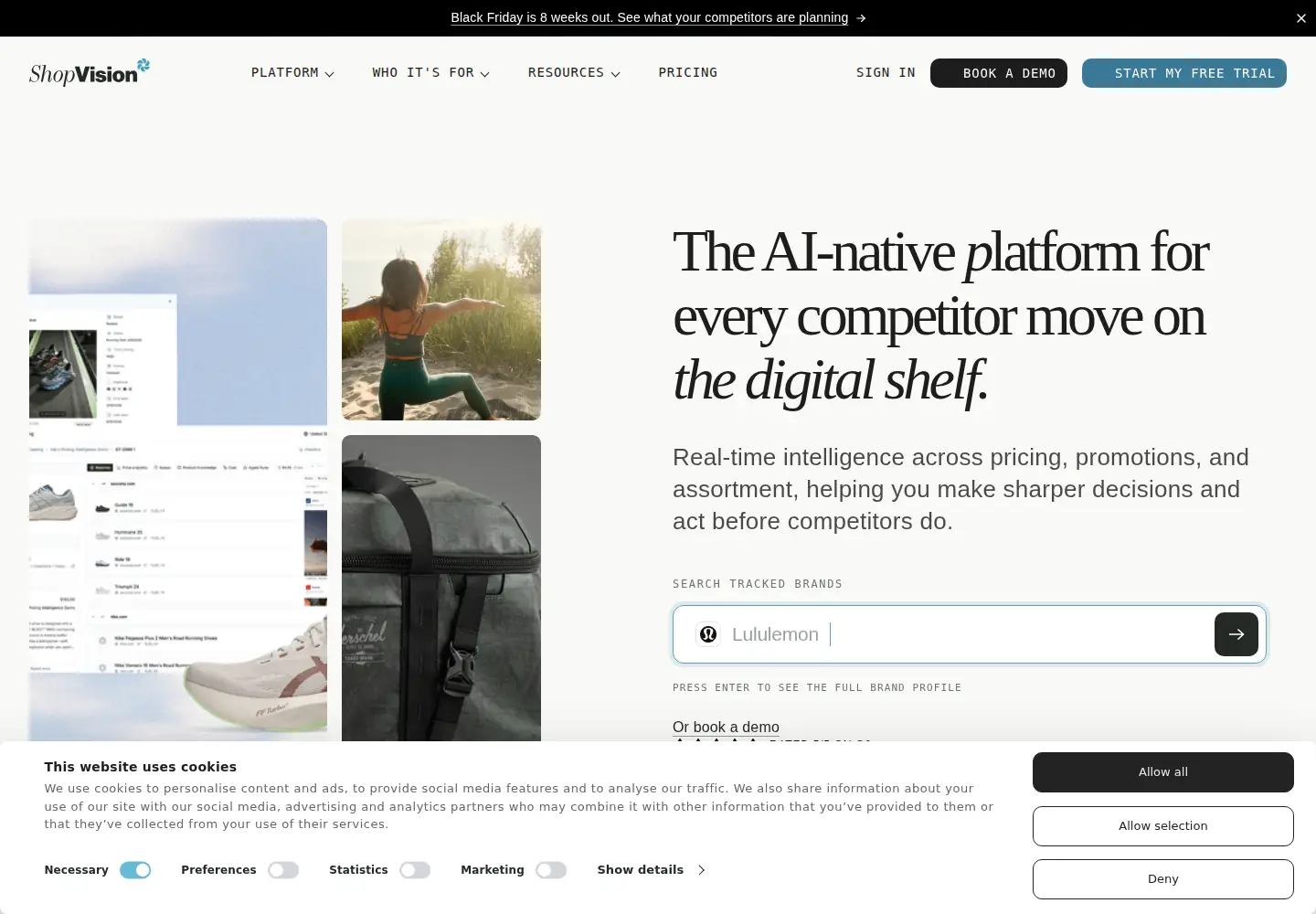The height and width of the screenshot is (914, 1316).
Task: Click the 'This website uses cookies' heading
Action: click(141, 767)
